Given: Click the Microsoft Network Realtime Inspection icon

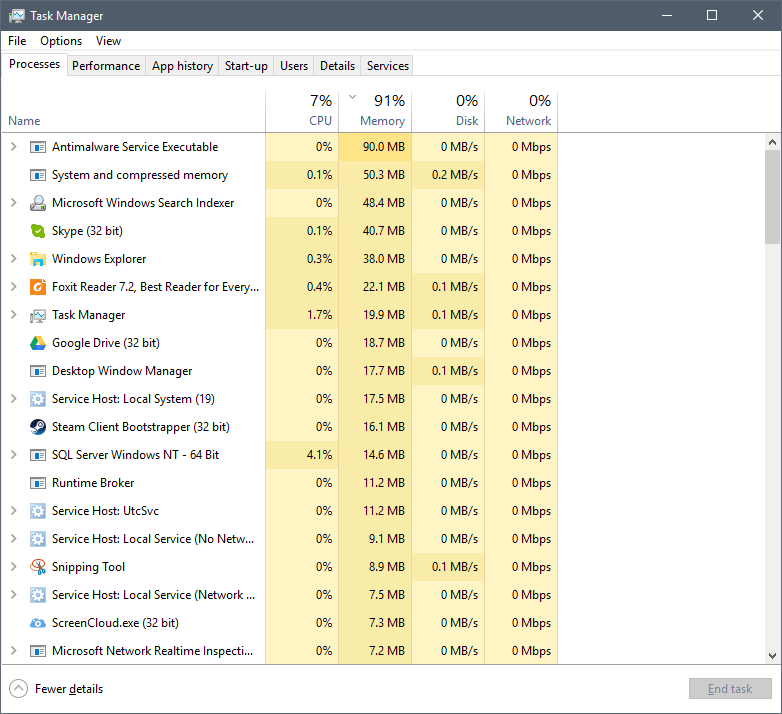Looking at the screenshot, I should [x=38, y=651].
